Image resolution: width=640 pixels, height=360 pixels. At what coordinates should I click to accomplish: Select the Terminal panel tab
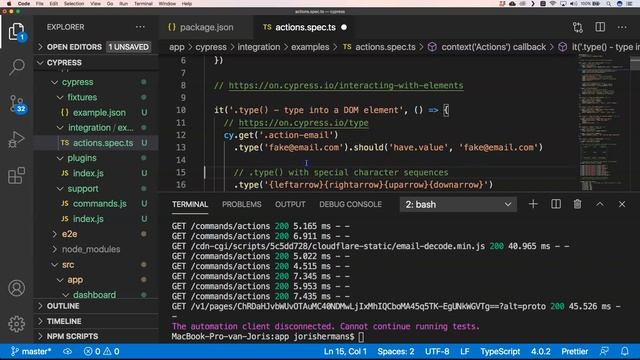click(x=190, y=204)
